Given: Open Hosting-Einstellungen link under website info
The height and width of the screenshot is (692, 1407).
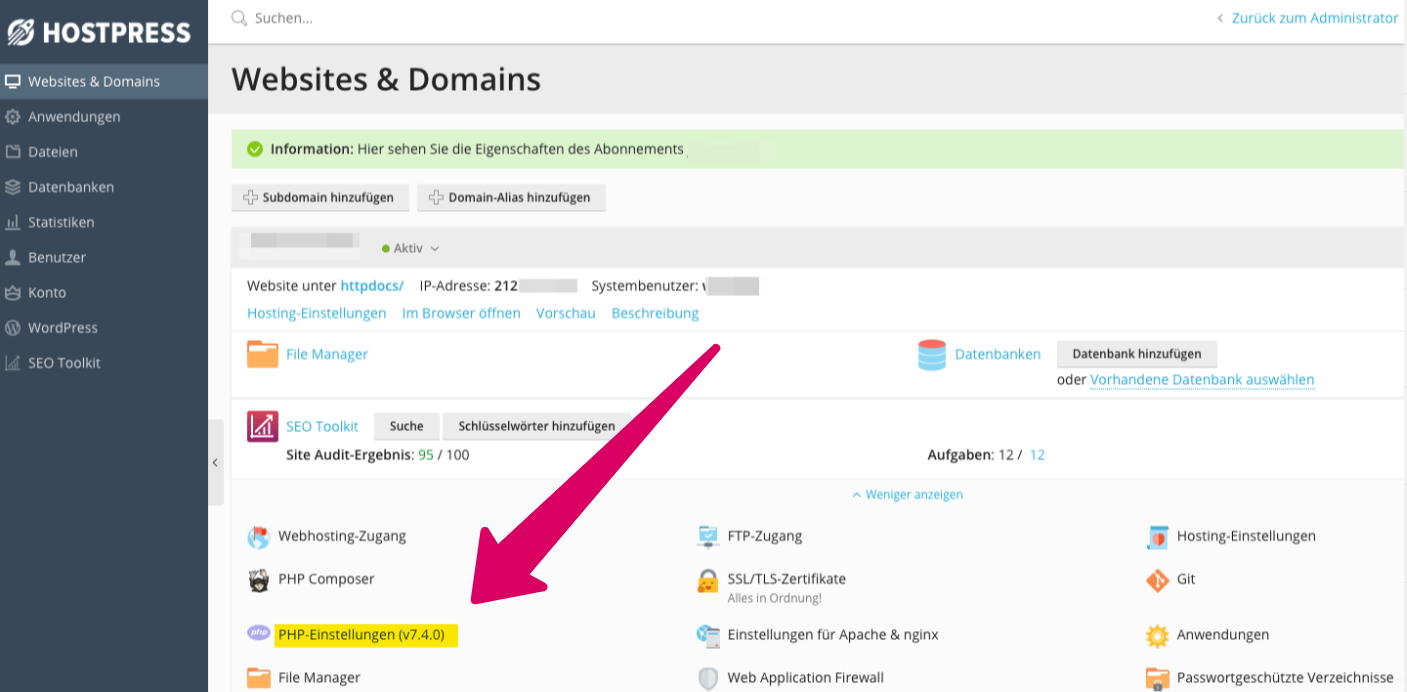Looking at the screenshot, I should coord(316,313).
